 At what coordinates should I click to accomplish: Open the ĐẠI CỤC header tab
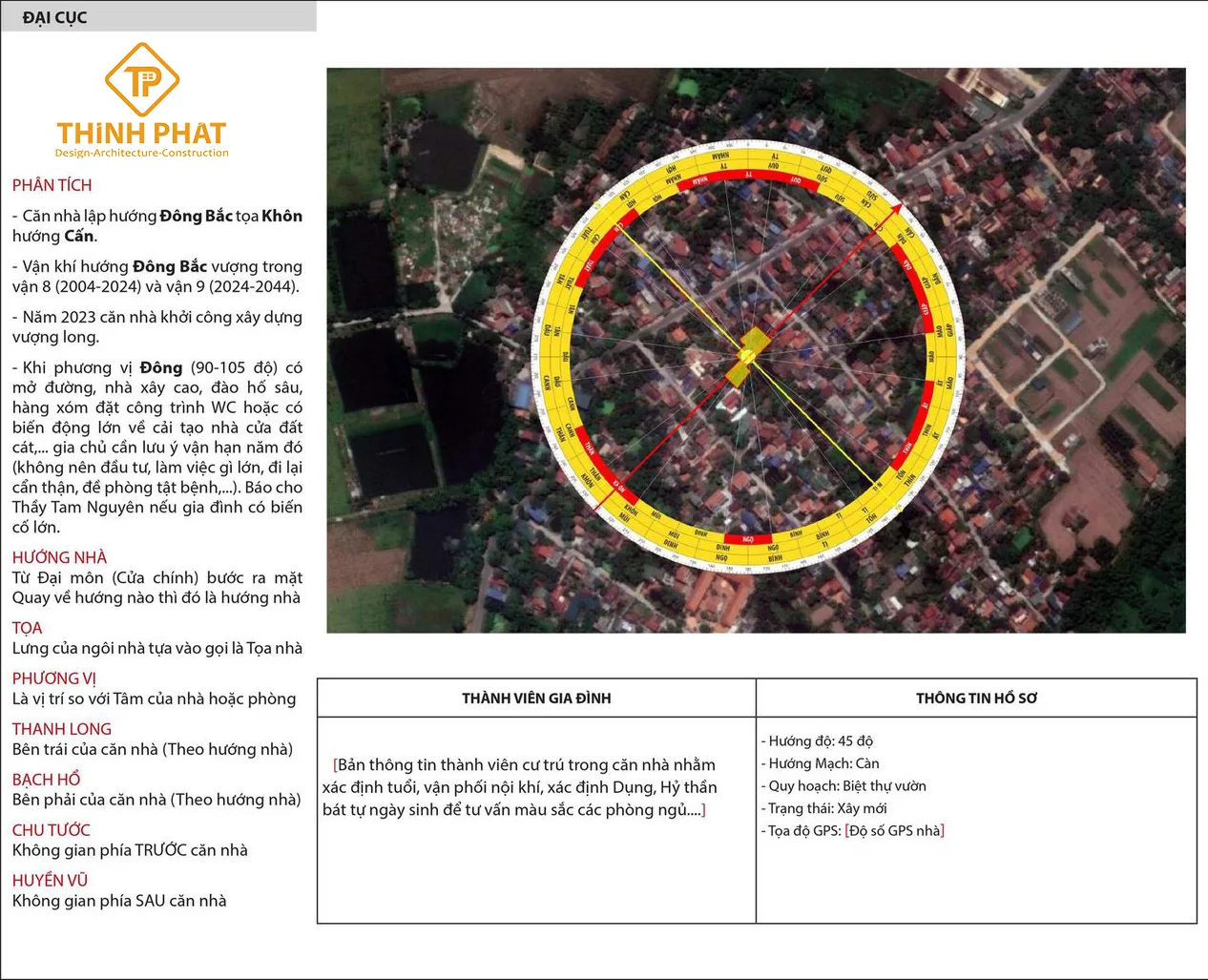click(x=54, y=17)
